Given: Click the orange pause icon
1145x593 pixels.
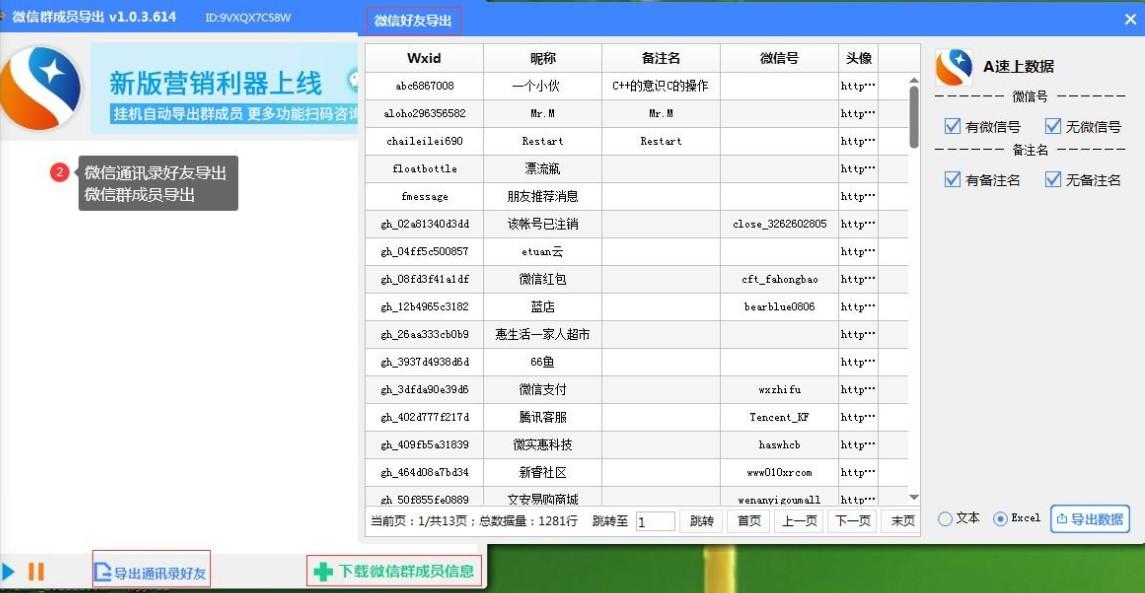Looking at the screenshot, I should [x=36, y=572].
